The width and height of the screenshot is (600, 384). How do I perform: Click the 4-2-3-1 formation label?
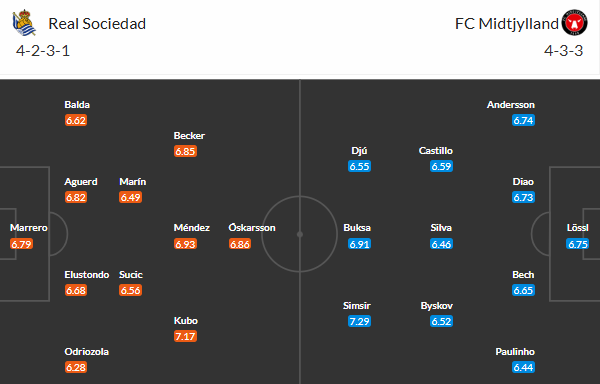[43, 50]
